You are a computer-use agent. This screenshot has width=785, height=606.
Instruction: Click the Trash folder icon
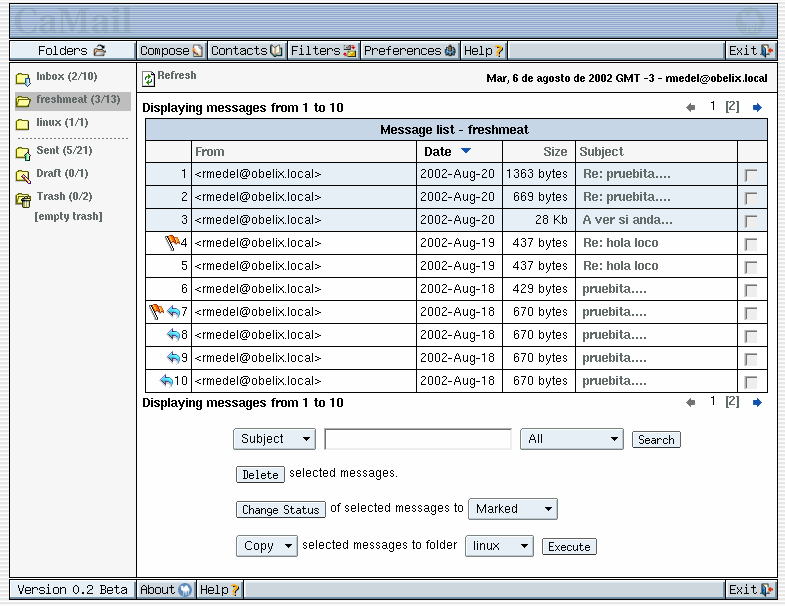coord(23,198)
